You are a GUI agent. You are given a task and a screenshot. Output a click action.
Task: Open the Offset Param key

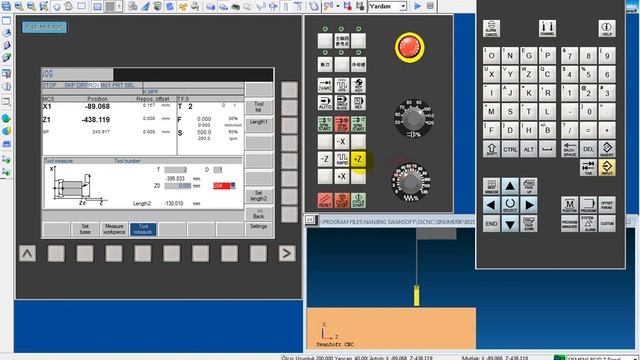point(607,205)
